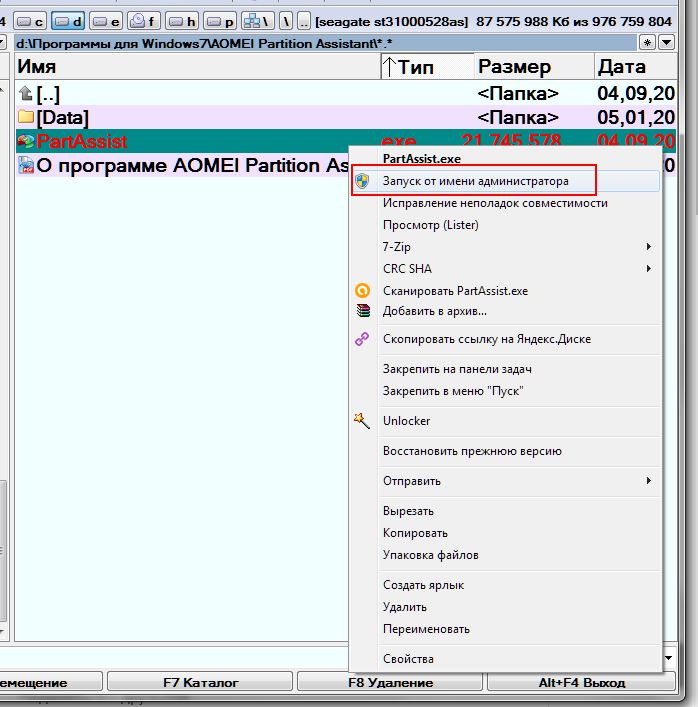Click the Alt+F4 Выход button
Screen dimensions: 698x707
582,683
